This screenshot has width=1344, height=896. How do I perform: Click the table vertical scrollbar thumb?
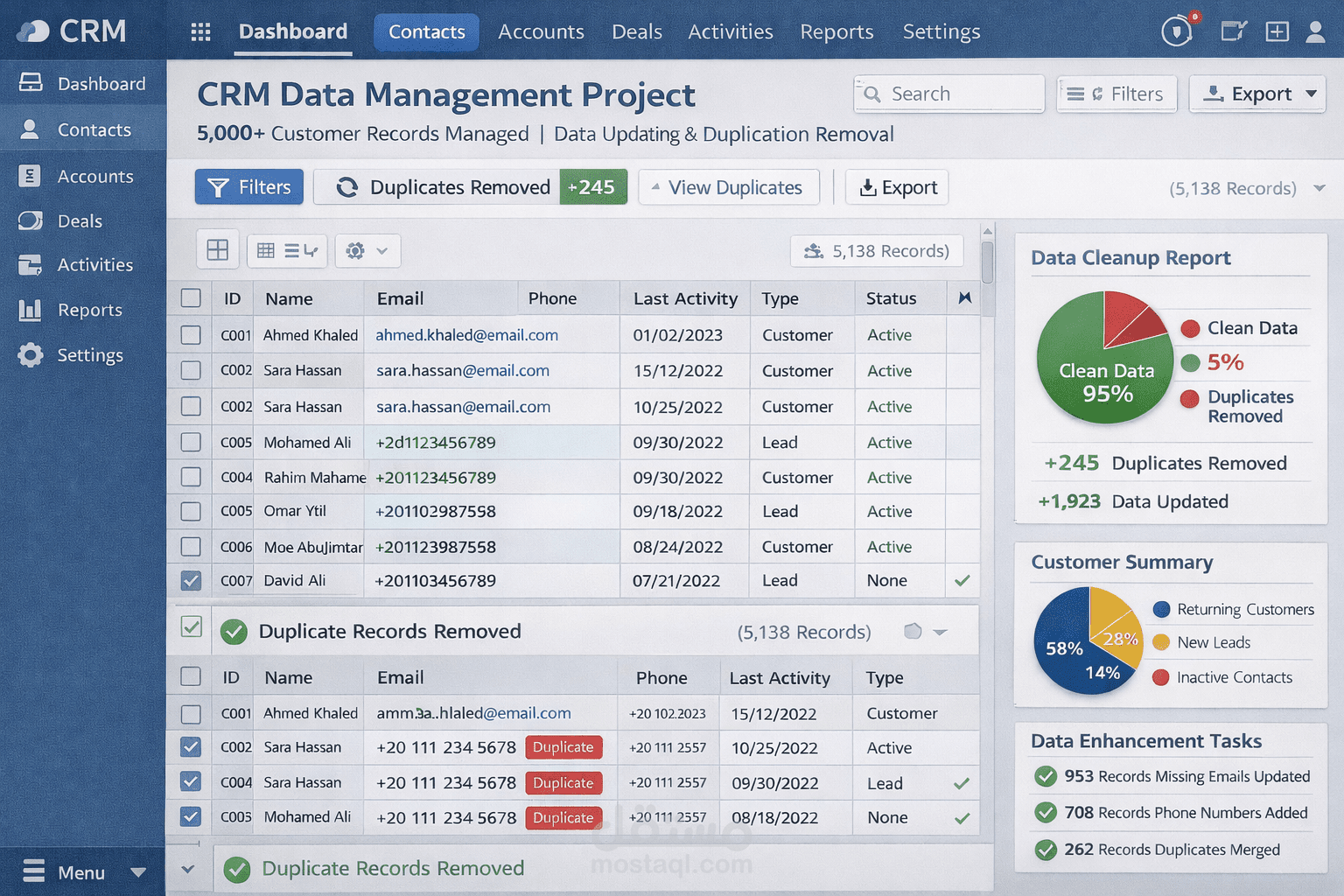pyautogui.click(x=988, y=262)
